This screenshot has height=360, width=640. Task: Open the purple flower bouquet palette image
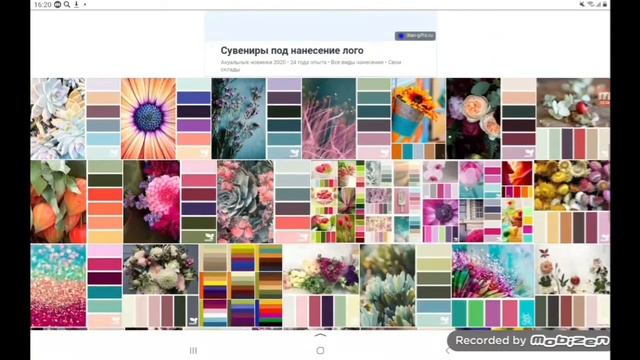[x=321, y=286]
